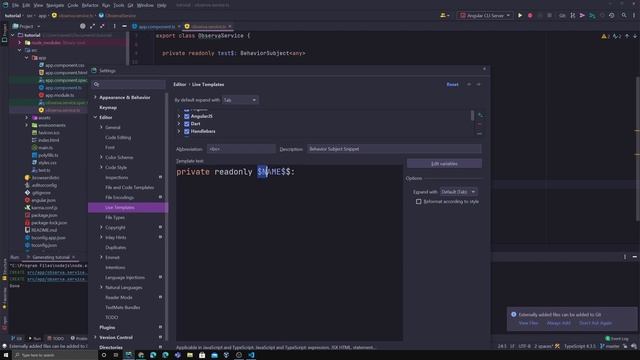The width and height of the screenshot is (640, 360).
Task: Open Microsoft Store from taskbar
Action: [x=202, y=355]
